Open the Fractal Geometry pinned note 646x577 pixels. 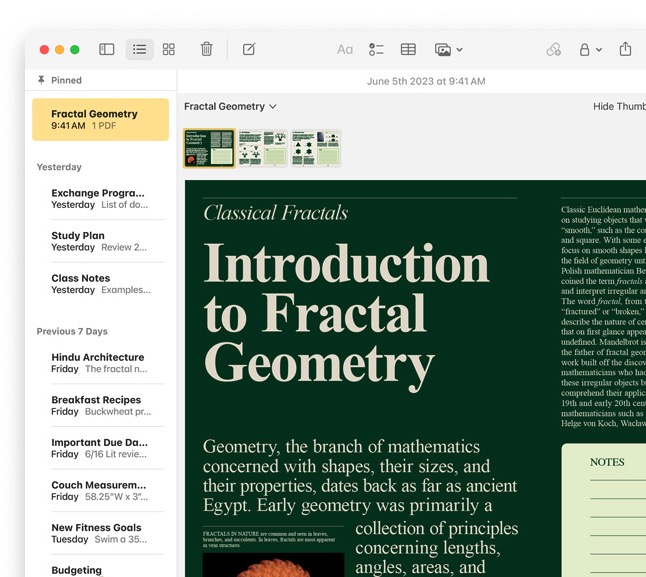(101, 119)
